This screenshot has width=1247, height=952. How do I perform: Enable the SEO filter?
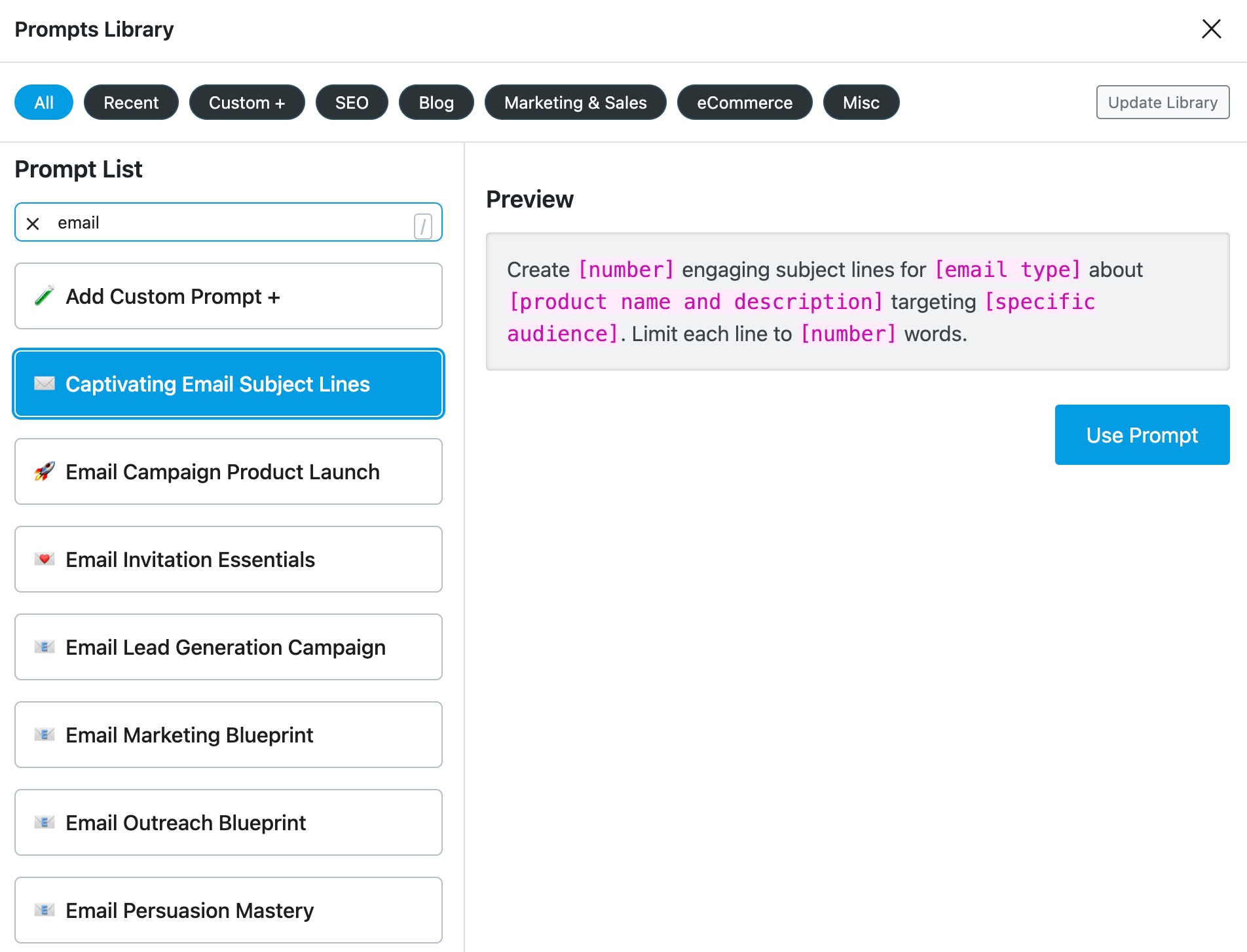(x=352, y=102)
